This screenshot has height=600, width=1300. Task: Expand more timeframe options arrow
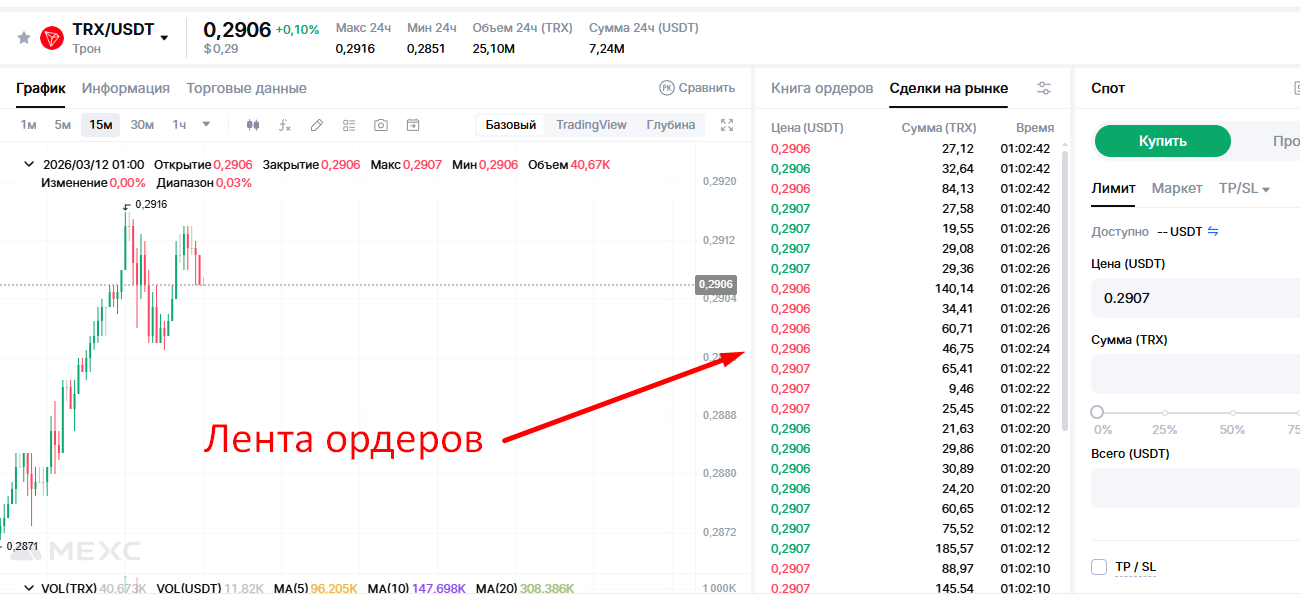tap(206, 125)
